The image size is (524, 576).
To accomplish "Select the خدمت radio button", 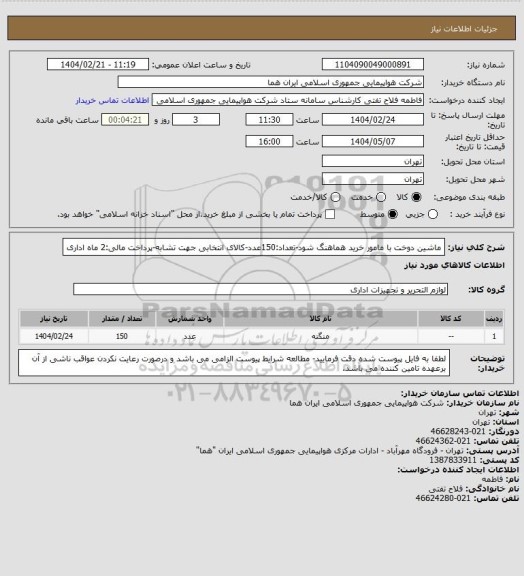I will pyautogui.click(x=381, y=197).
